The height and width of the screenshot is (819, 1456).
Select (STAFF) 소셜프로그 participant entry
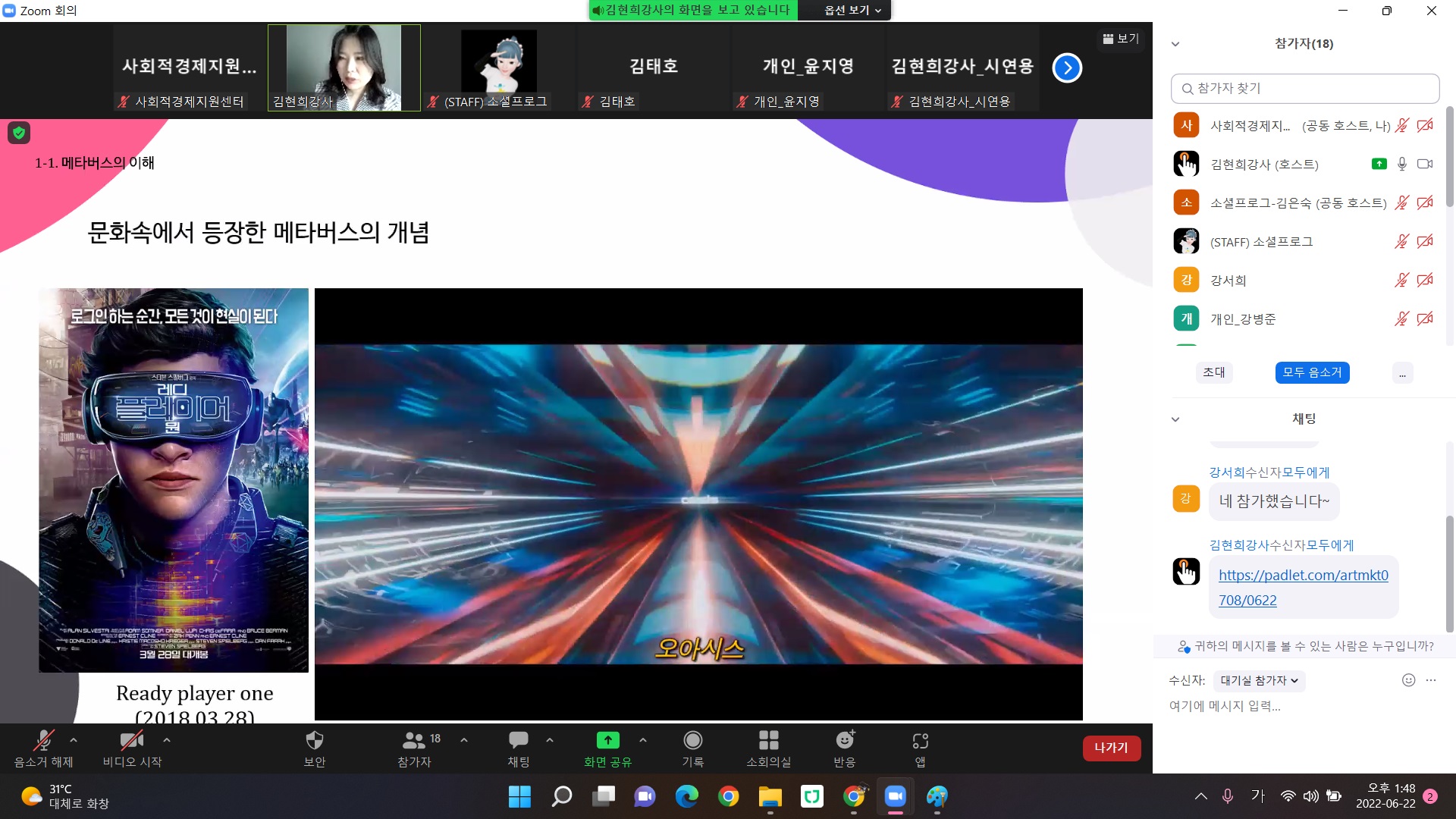(1304, 242)
